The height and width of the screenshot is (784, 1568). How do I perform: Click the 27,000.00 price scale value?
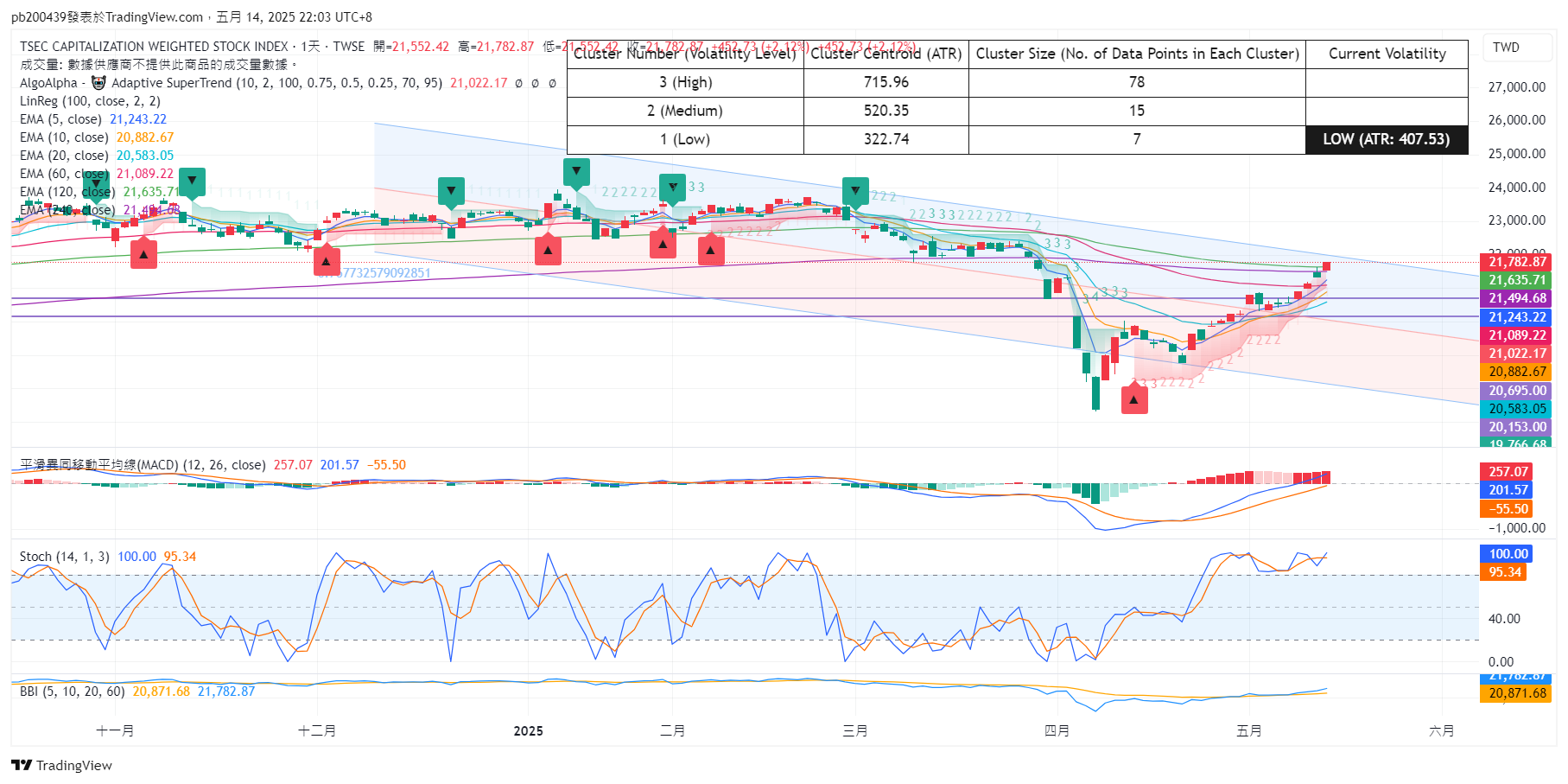(1517, 86)
